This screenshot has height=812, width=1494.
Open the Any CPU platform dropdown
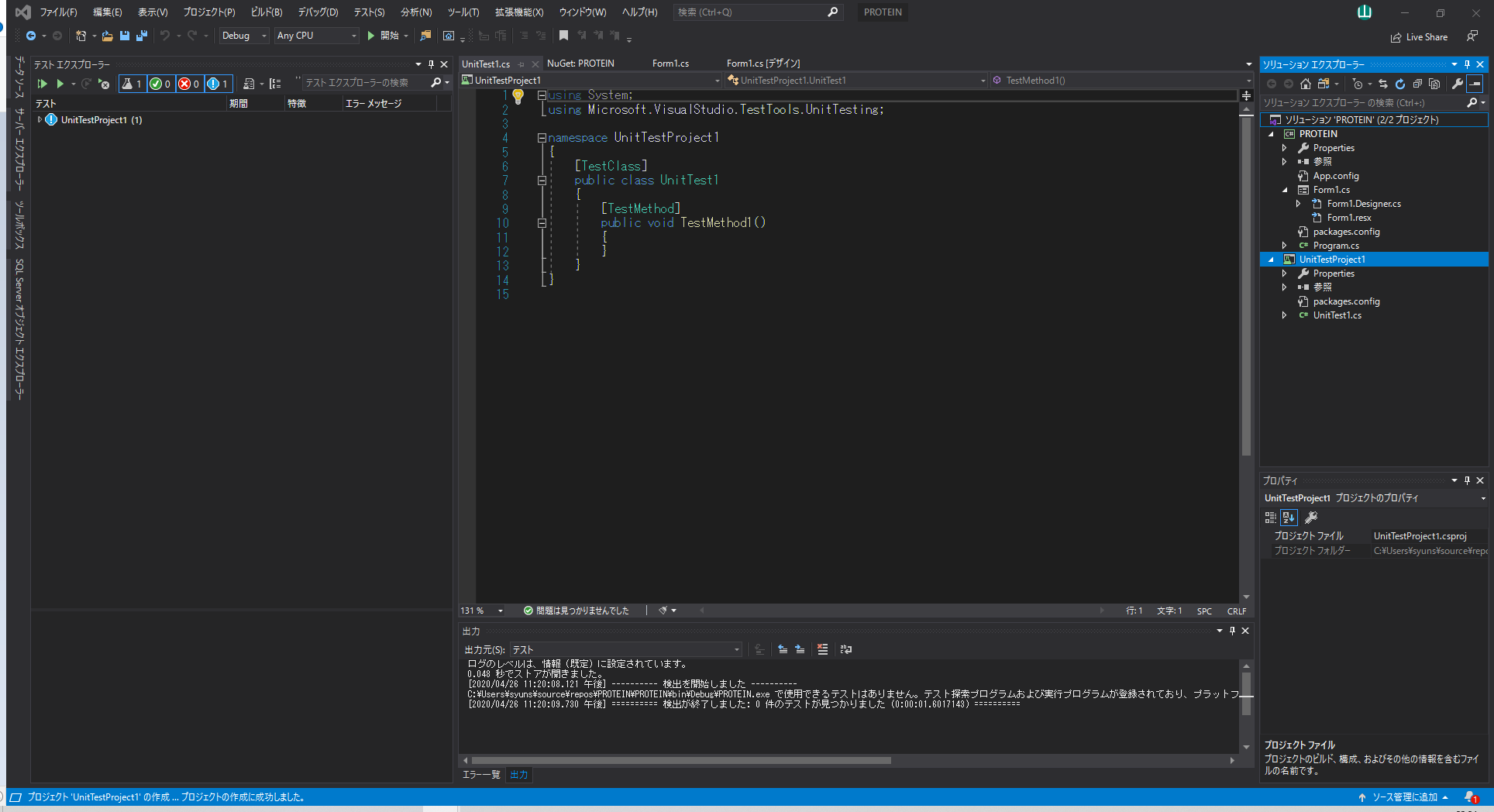click(317, 36)
